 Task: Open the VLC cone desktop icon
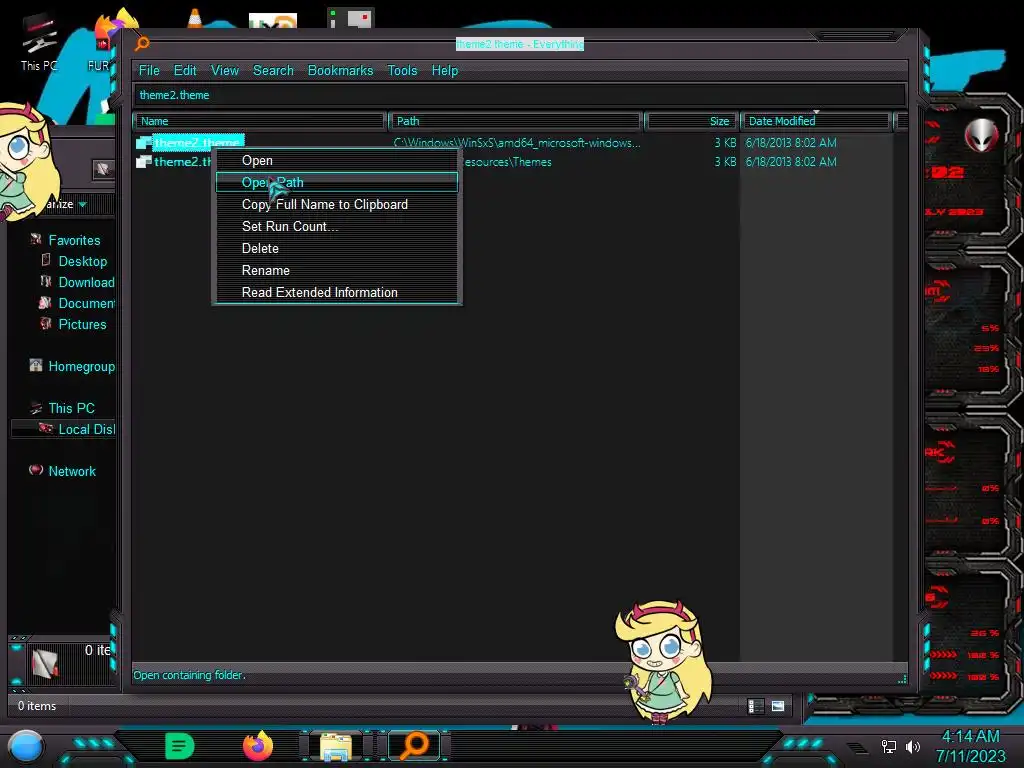[x=195, y=17]
